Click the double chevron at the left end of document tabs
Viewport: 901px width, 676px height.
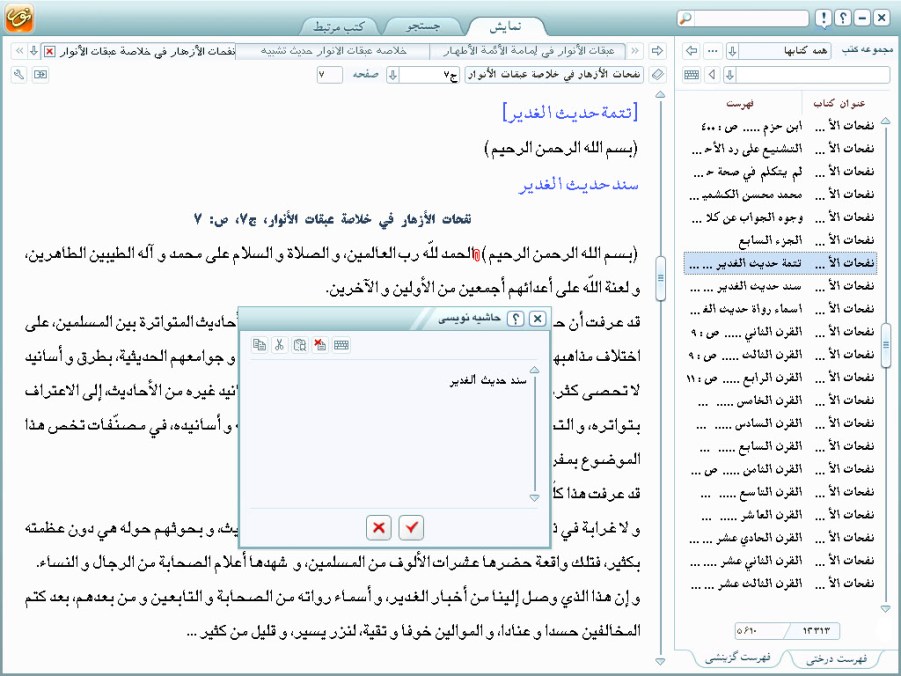[19, 51]
